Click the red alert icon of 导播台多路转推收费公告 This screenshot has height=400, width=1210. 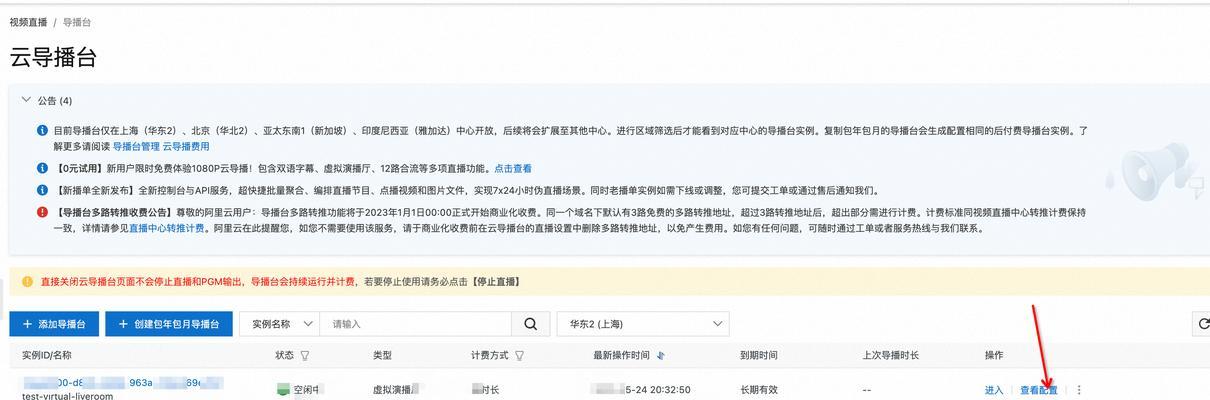click(x=42, y=212)
